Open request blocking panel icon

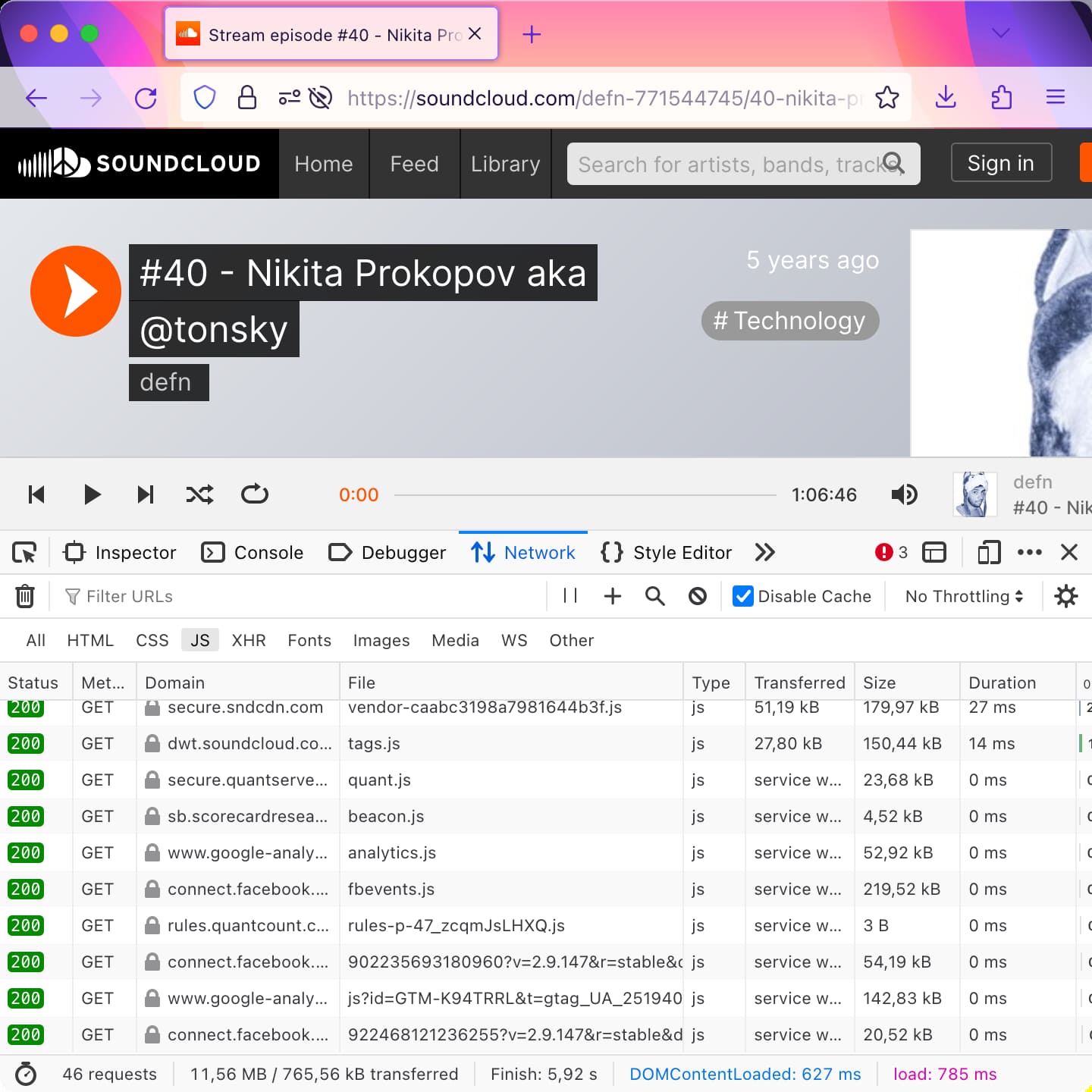[698, 596]
